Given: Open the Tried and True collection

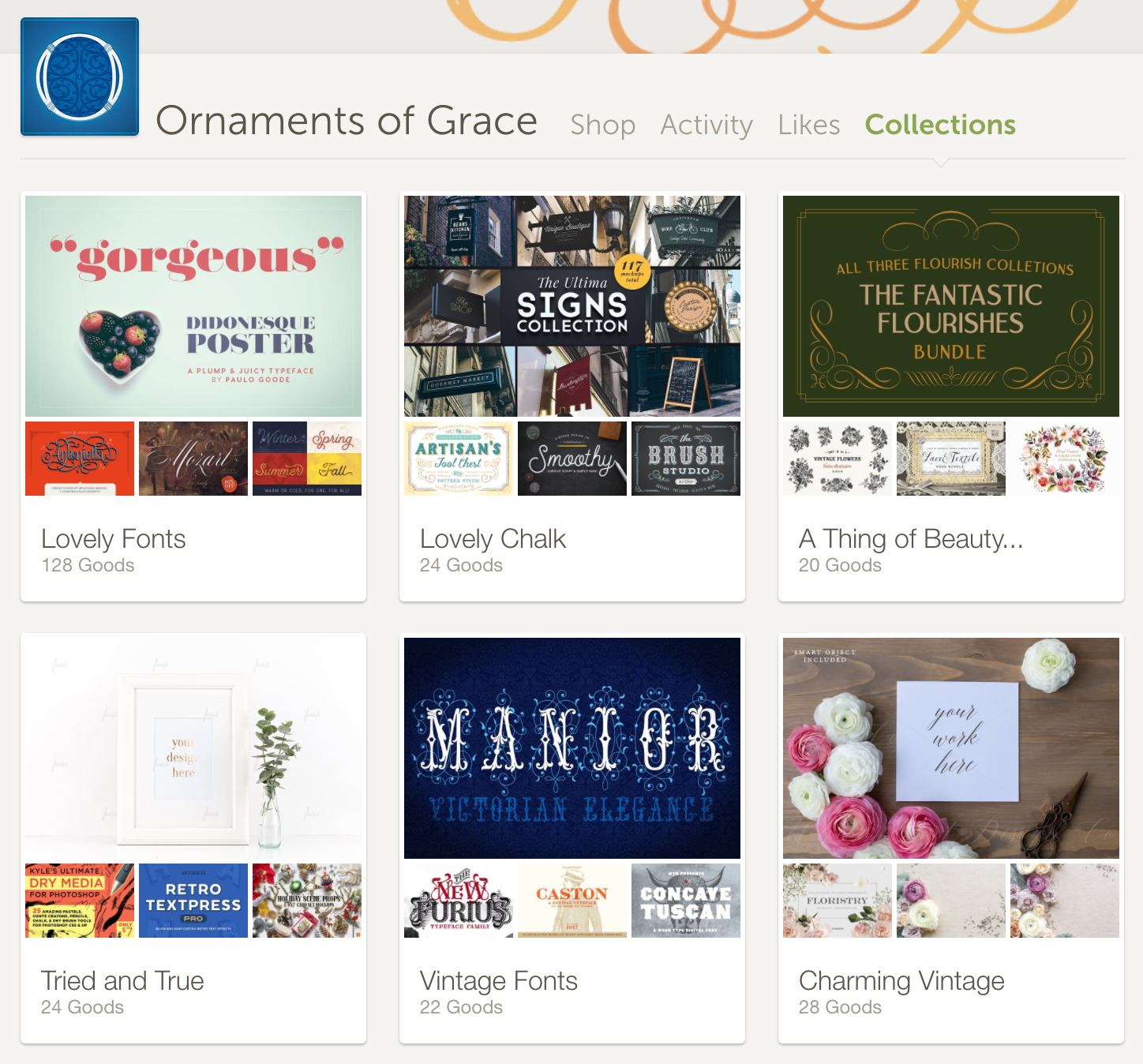Looking at the screenshot, I should coord(122,980).
